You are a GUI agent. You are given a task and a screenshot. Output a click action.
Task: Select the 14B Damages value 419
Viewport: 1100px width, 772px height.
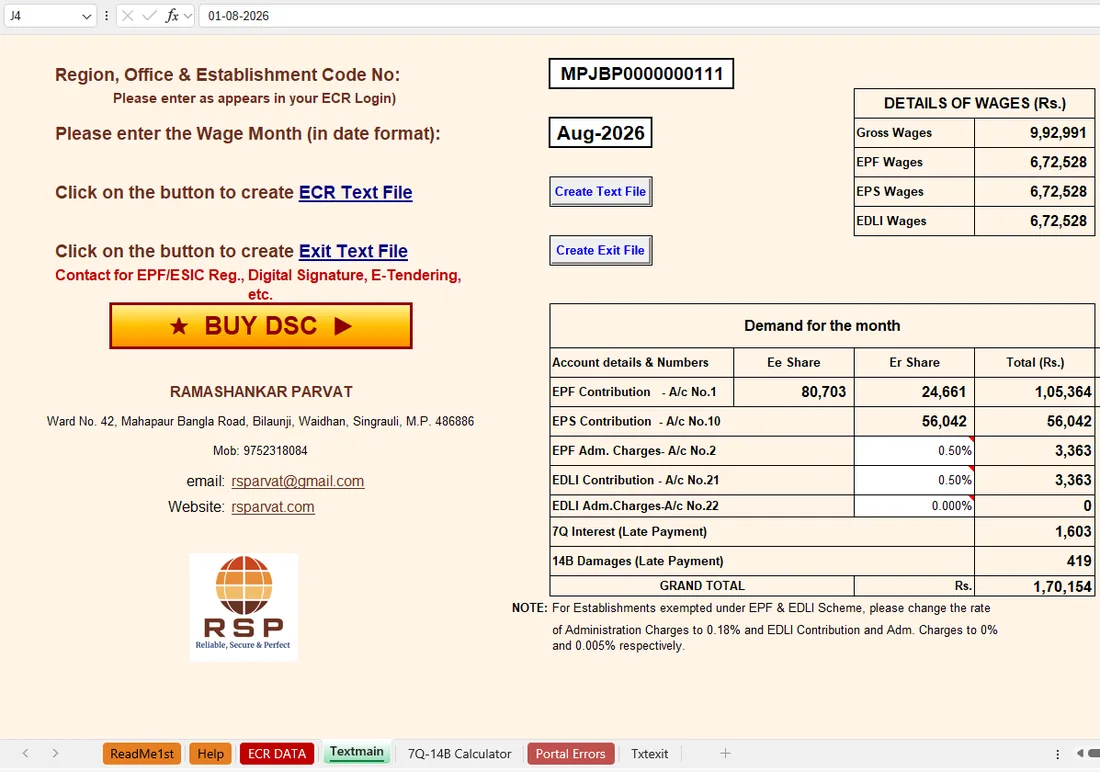tap(1034, 561)
